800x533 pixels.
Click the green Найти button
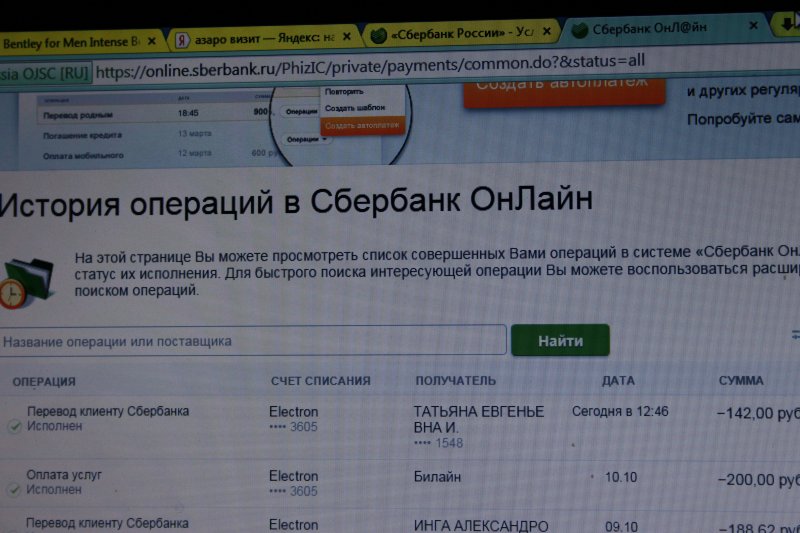tap(560, 340)
